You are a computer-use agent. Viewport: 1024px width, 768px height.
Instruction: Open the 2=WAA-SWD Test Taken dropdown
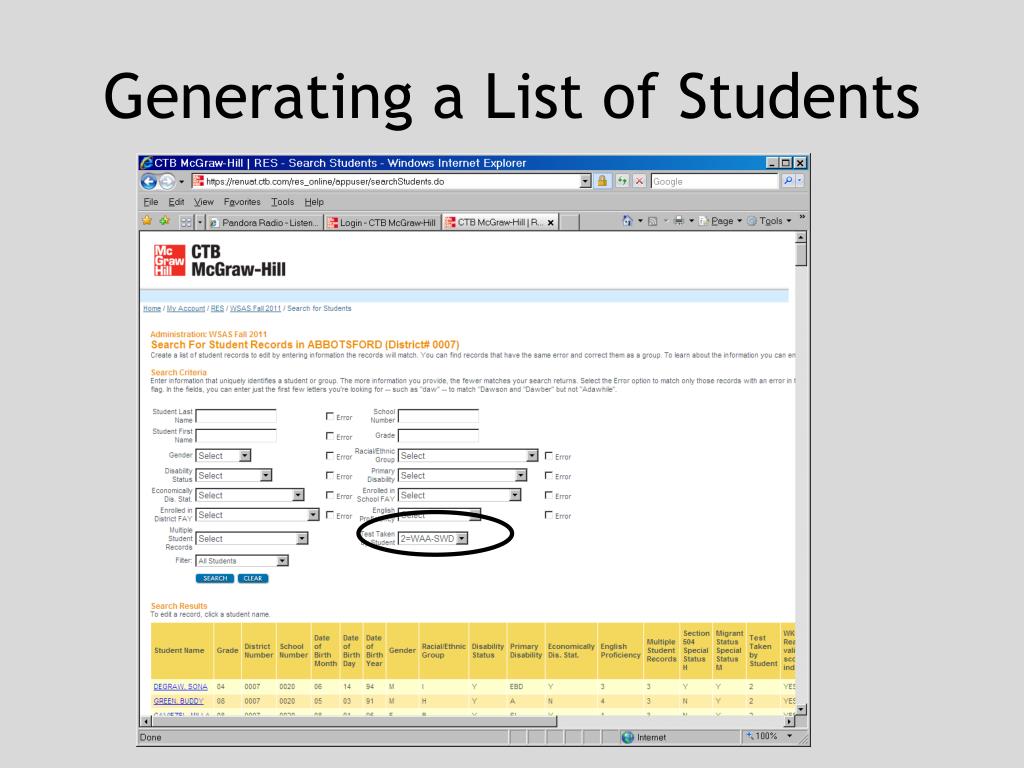click(x=433, y=539)
